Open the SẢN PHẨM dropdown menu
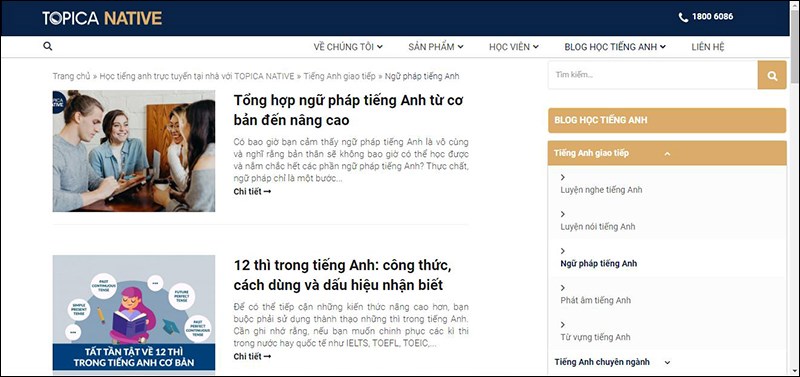Screen dimensions: 800x377 pyautogui.click(x=436, y=47)
